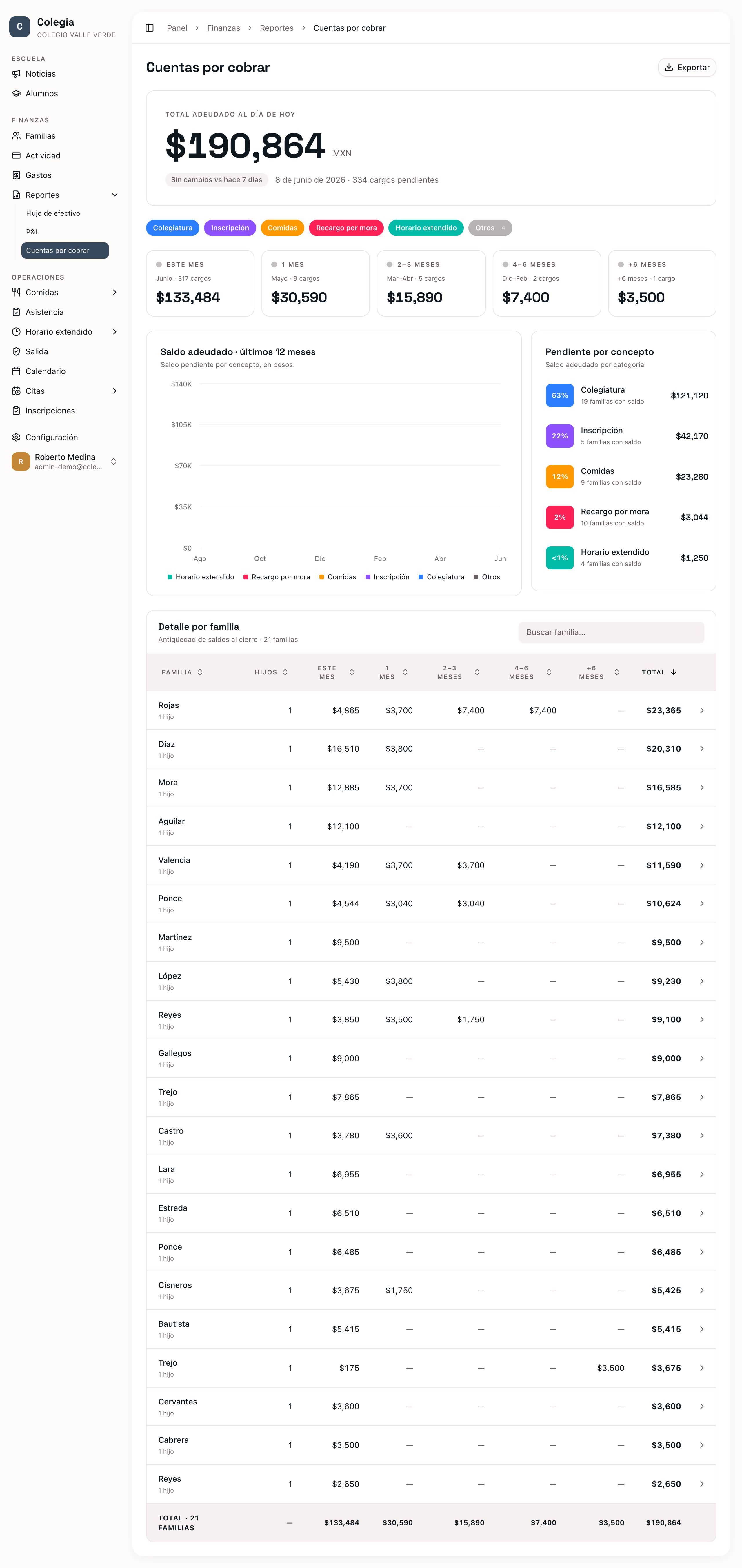Open Salida shield icon in sidebar
The height and width of the screenshot is (1568, 742).
click(17, 351)
